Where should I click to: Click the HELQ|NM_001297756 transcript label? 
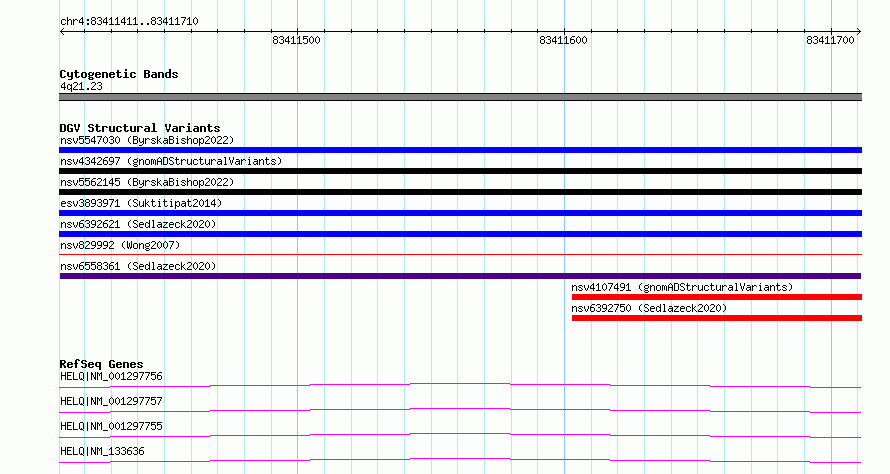pos(111,376)
